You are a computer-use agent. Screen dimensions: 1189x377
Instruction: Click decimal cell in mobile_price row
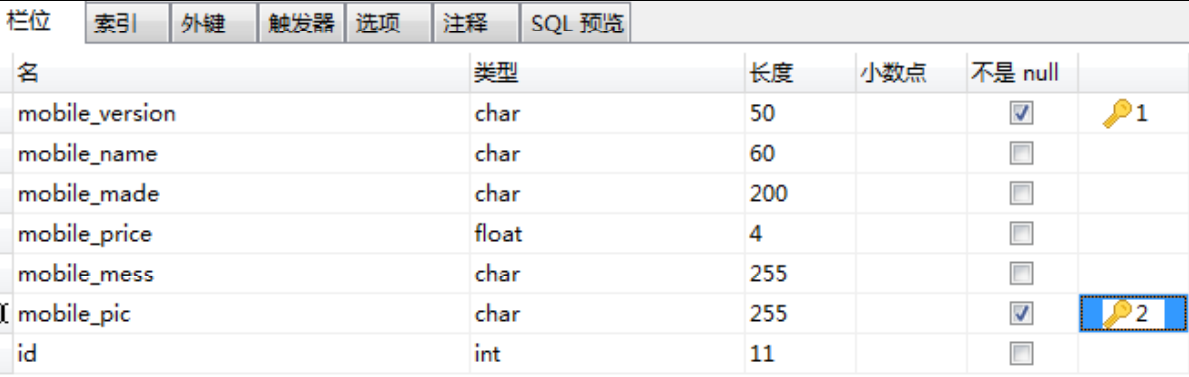pos(910,234)
